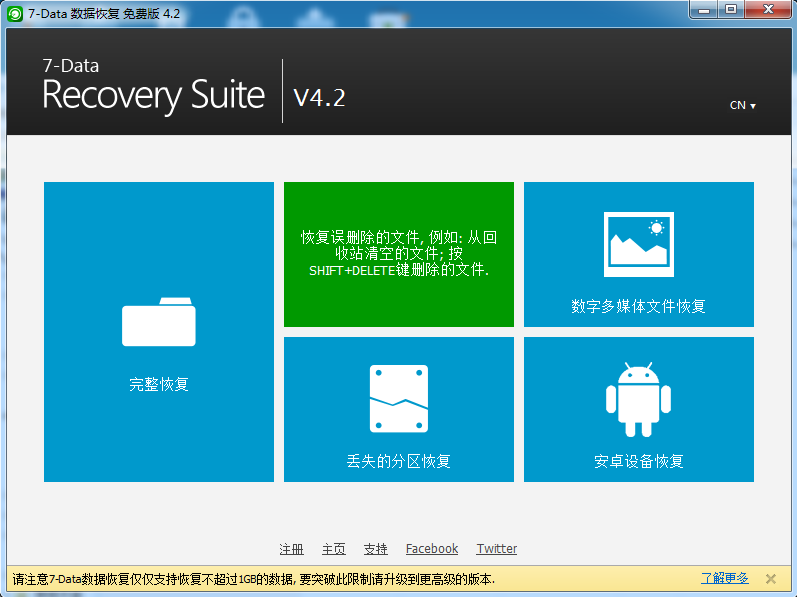Click the white folder icon for 完整恢复
The width and height of the screenshot is (797, 597).
(159, 322)
